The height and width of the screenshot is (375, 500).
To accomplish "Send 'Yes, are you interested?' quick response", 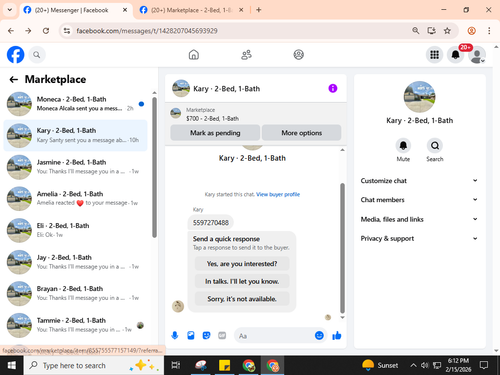I will tap(242, 264).
